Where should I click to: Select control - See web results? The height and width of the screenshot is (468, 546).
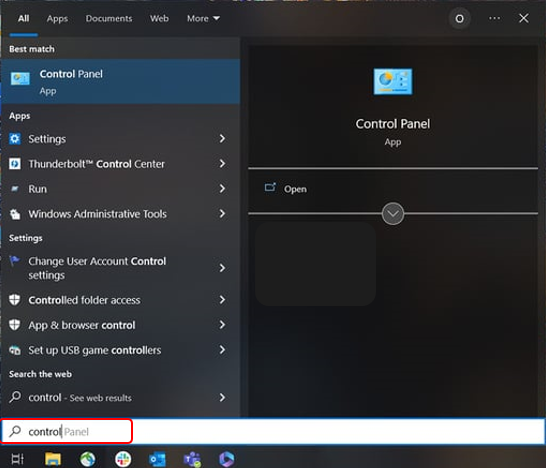[120, 397]
